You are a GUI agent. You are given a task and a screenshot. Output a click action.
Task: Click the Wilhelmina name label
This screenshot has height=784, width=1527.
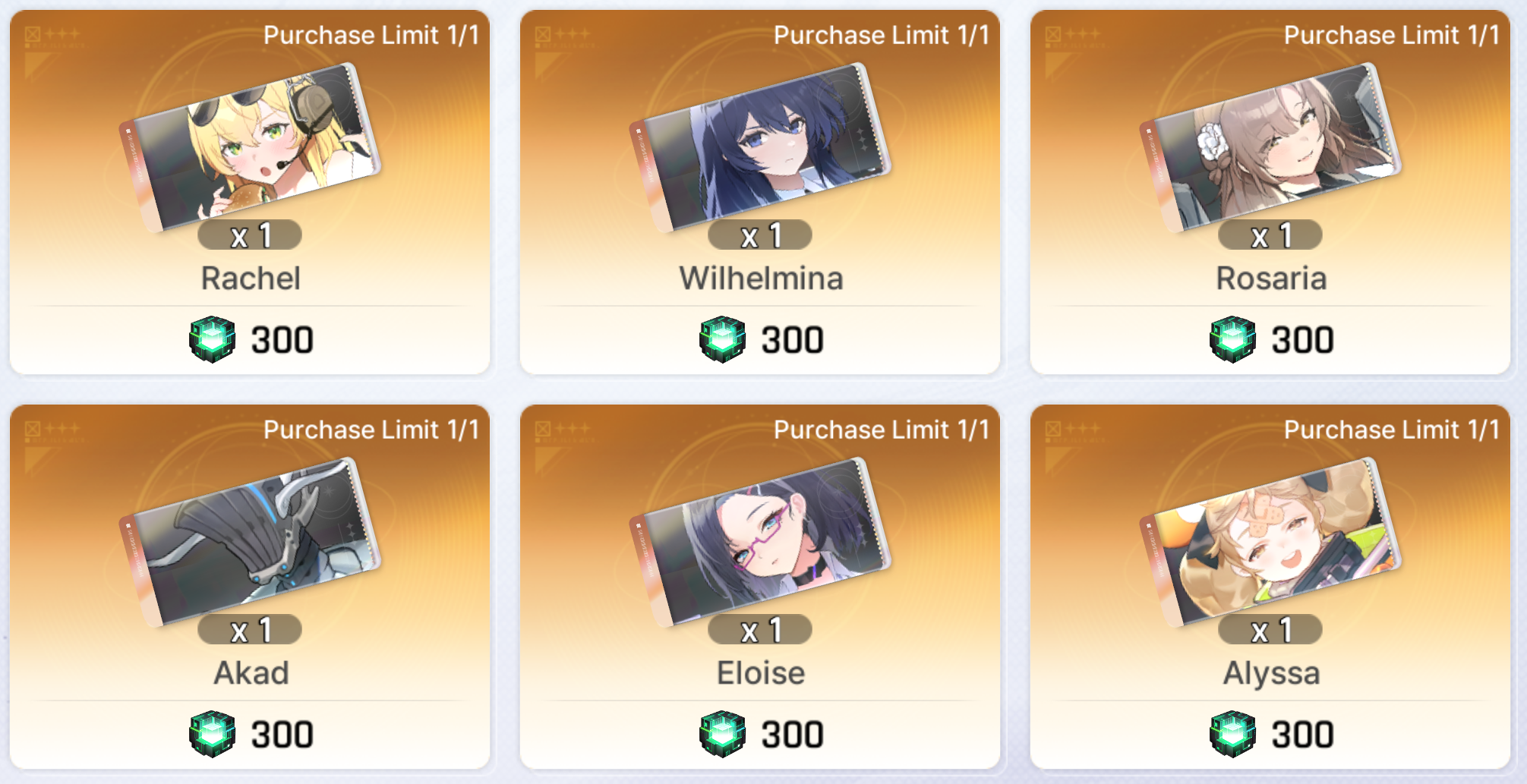click(x=761, y=279)
